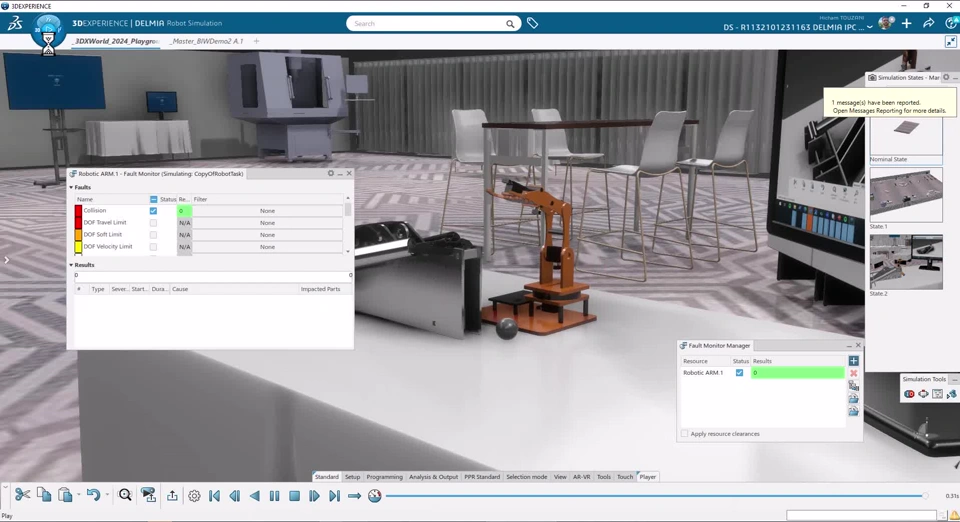Expand the bottom action bar chevron
This screenshot has width=960, height=522.
tap(6, 488)
